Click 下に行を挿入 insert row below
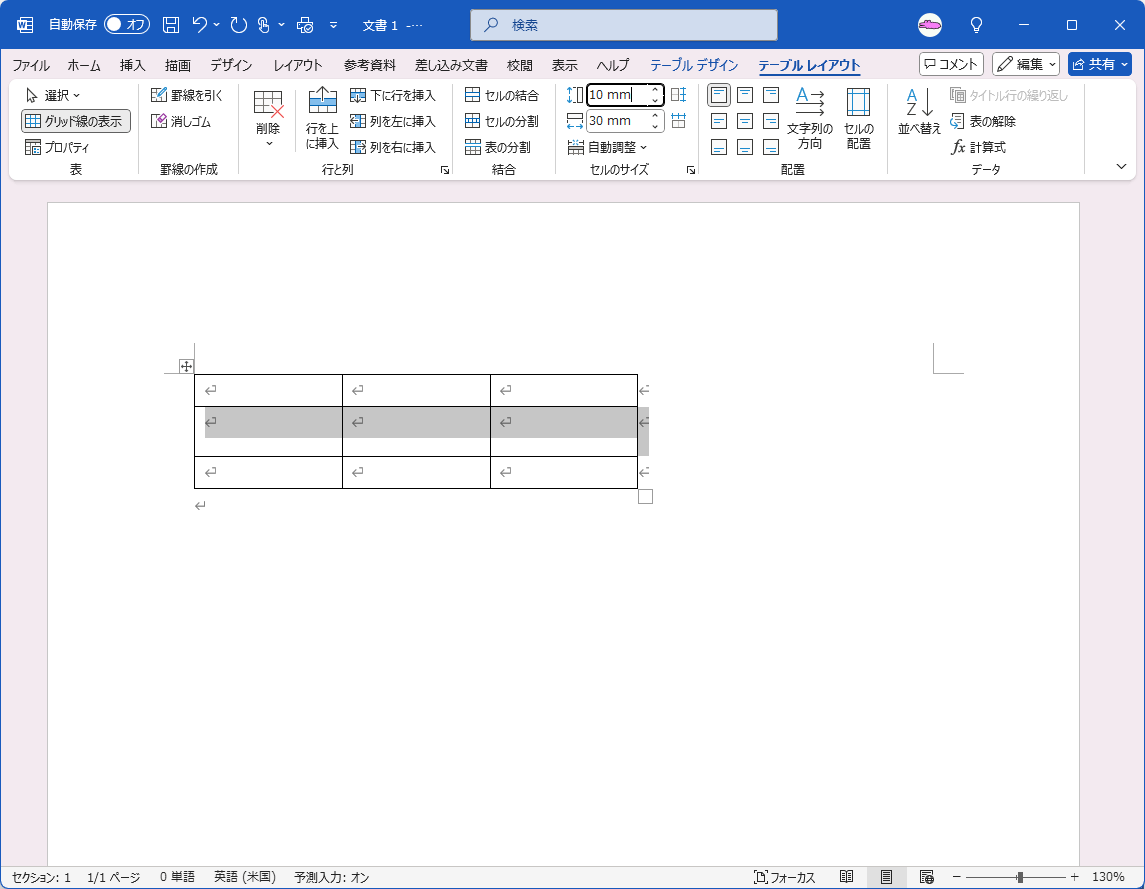The image size is (1145, 889). point(393,95)
